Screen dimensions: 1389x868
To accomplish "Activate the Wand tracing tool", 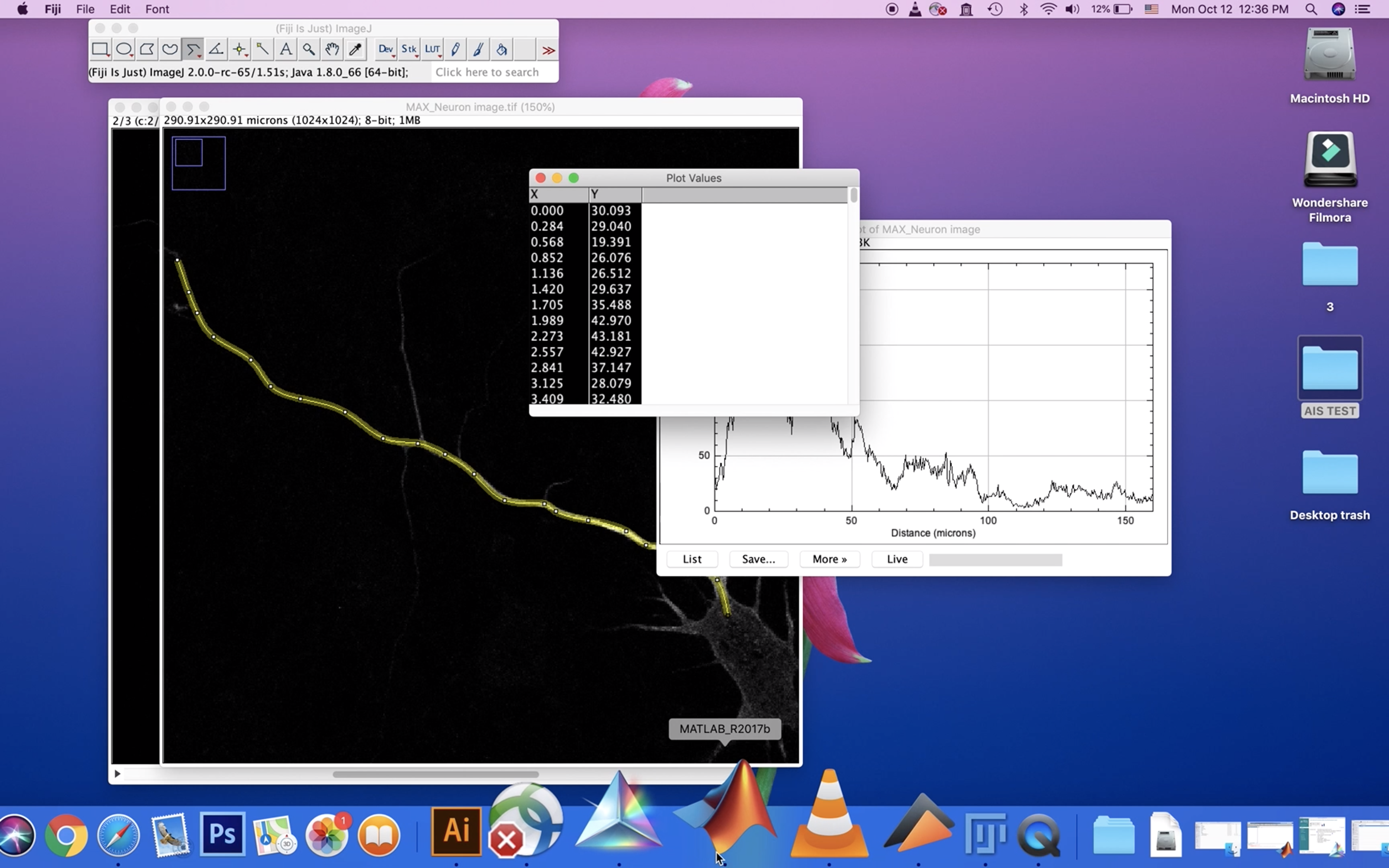I will pos(263,49).
